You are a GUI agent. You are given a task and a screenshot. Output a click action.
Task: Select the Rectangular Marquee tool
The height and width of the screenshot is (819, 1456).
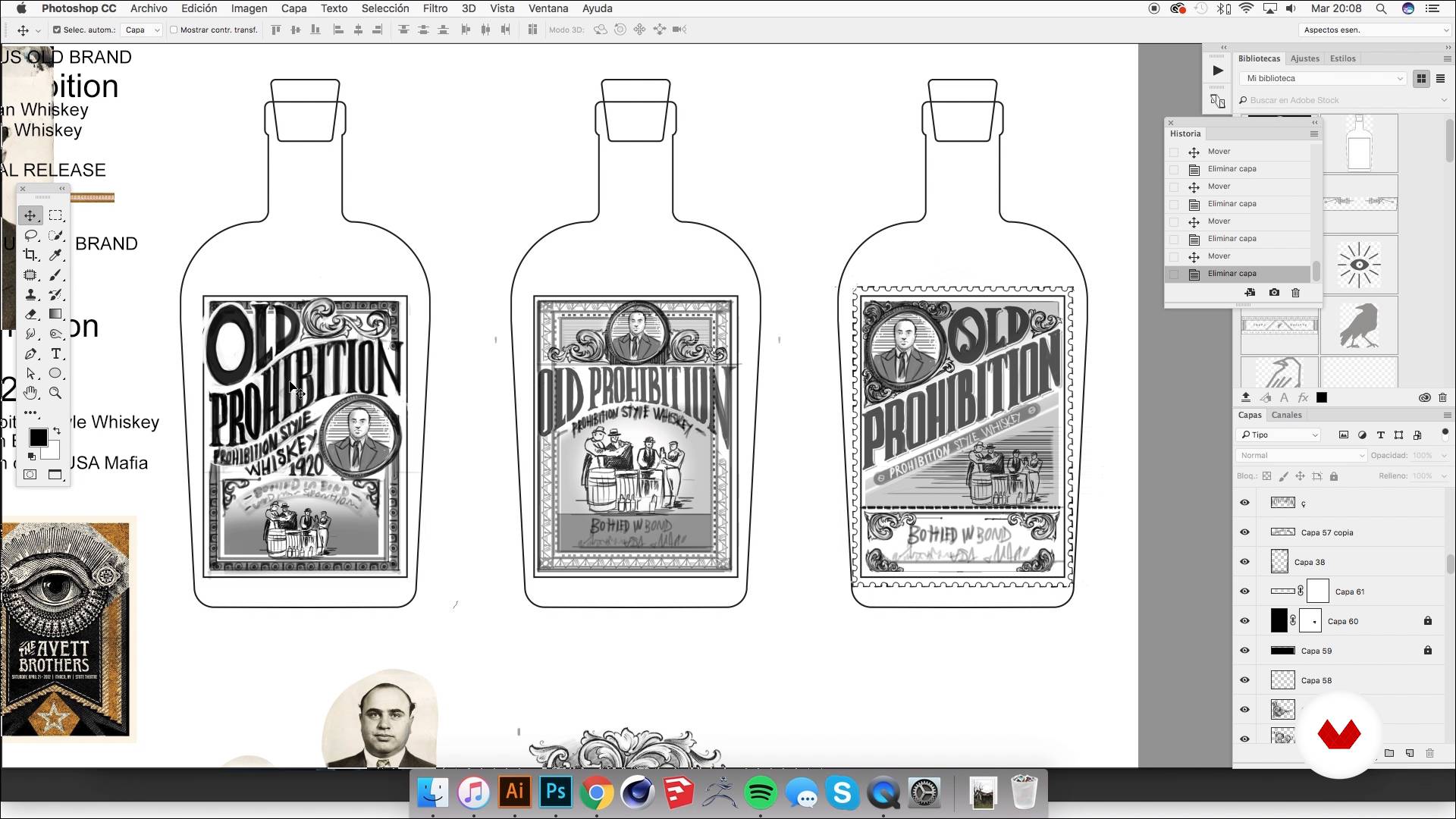(55, 215)
